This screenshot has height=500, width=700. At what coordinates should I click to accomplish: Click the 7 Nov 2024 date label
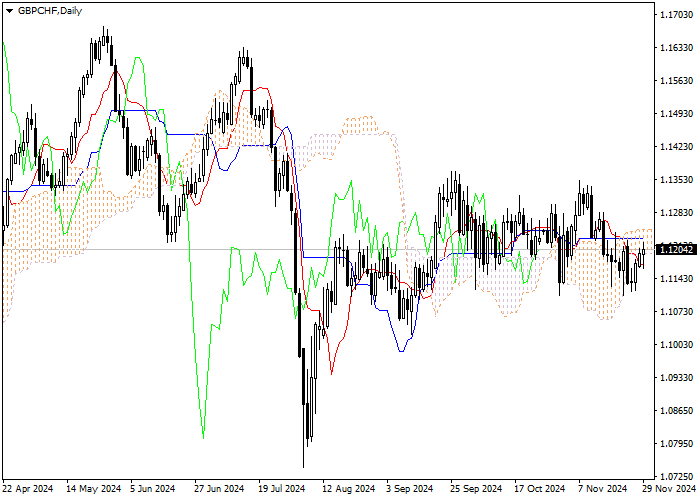point(603,489)
